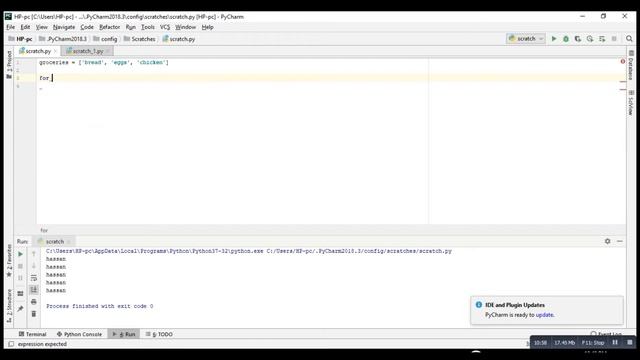Start debugging with the green bug icon

click(x=566, y=39)
